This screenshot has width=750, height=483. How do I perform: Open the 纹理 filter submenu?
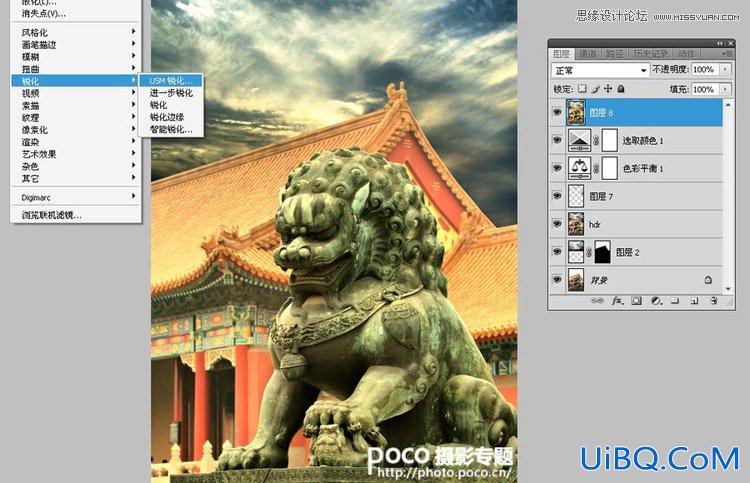pos(76,118)
